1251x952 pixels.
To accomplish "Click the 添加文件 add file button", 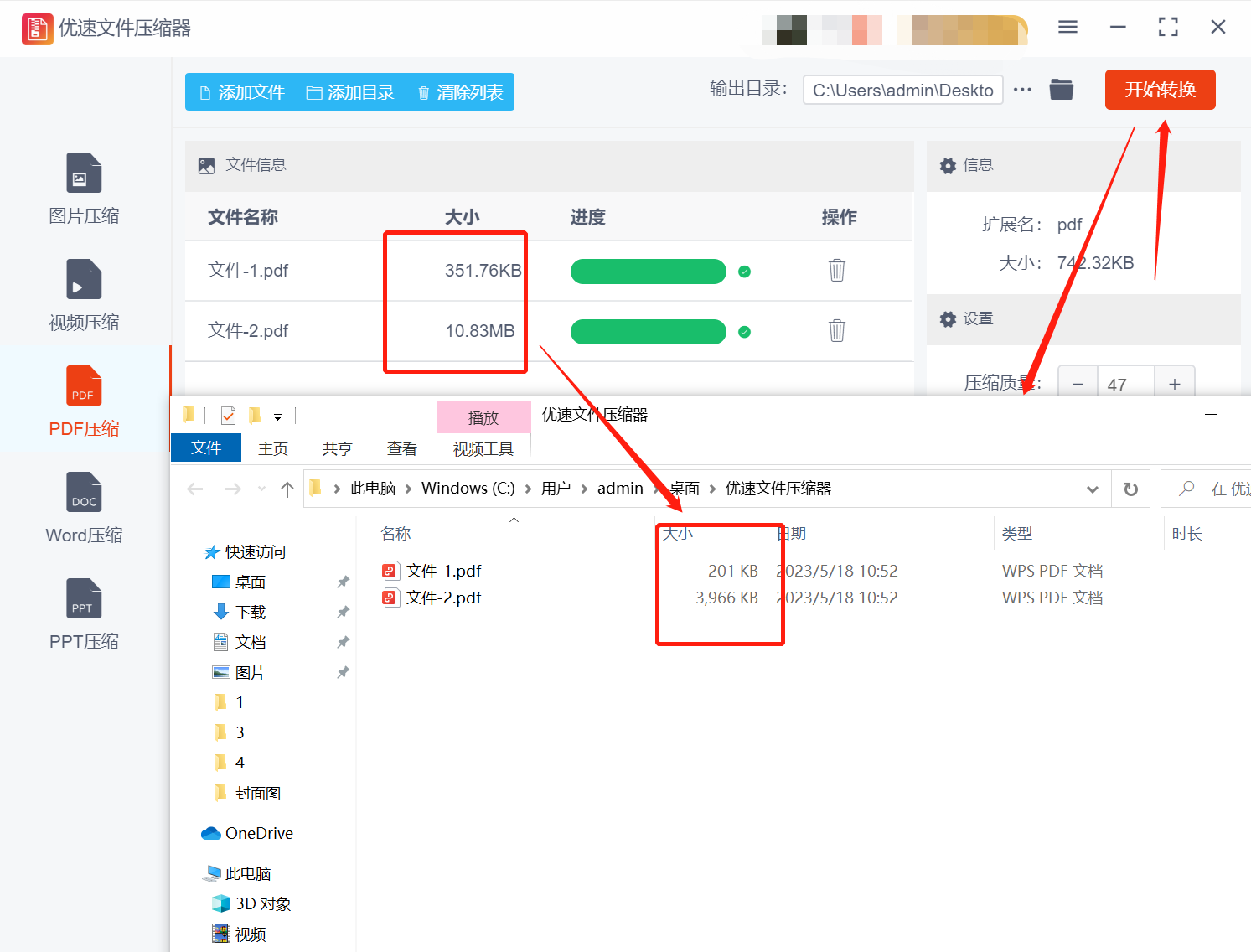I will click(242, 92).
